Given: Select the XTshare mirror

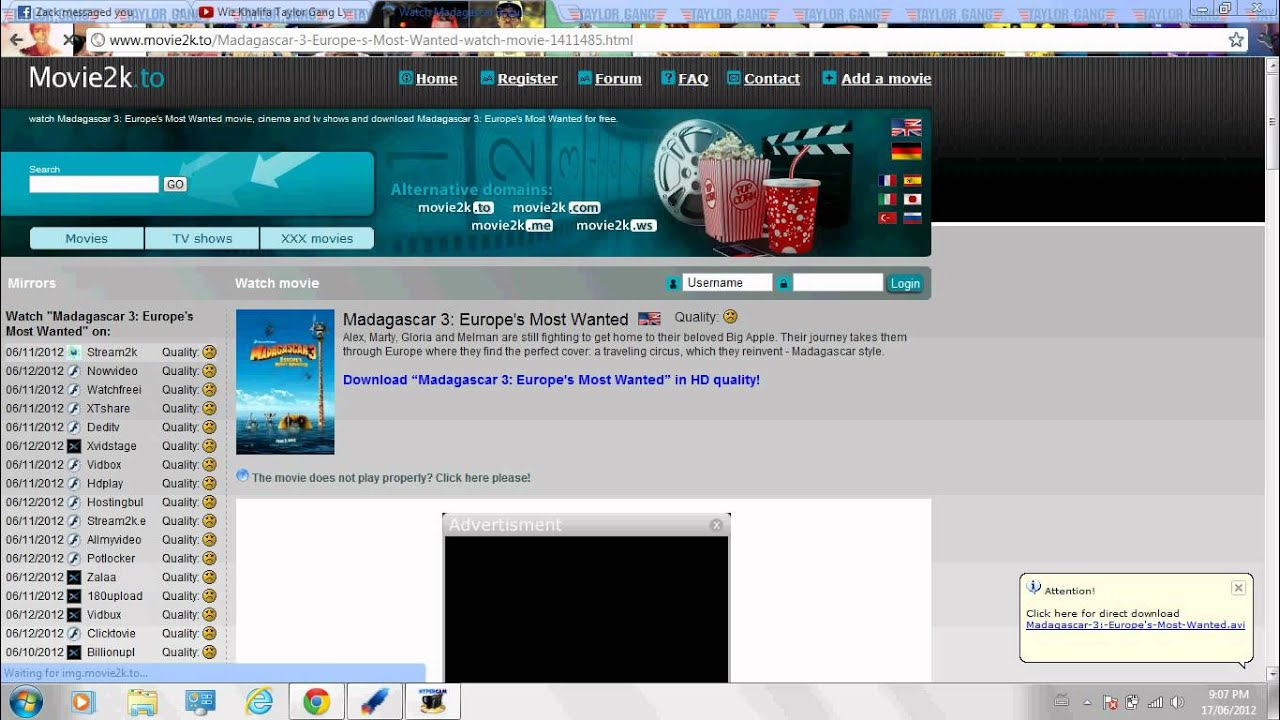Looking at the screenshot, I should pyautogui.click(x=108, y=409).
